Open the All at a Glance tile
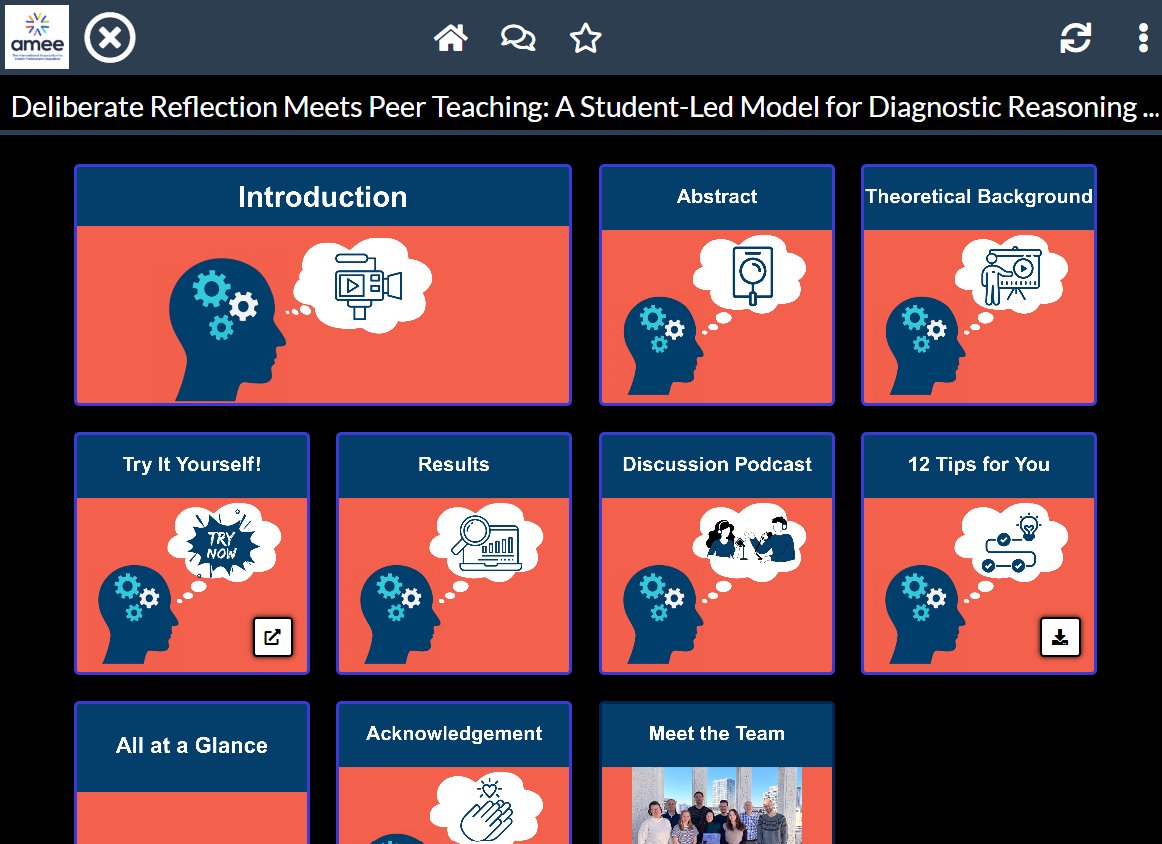1162x844 pixels. 192,773
